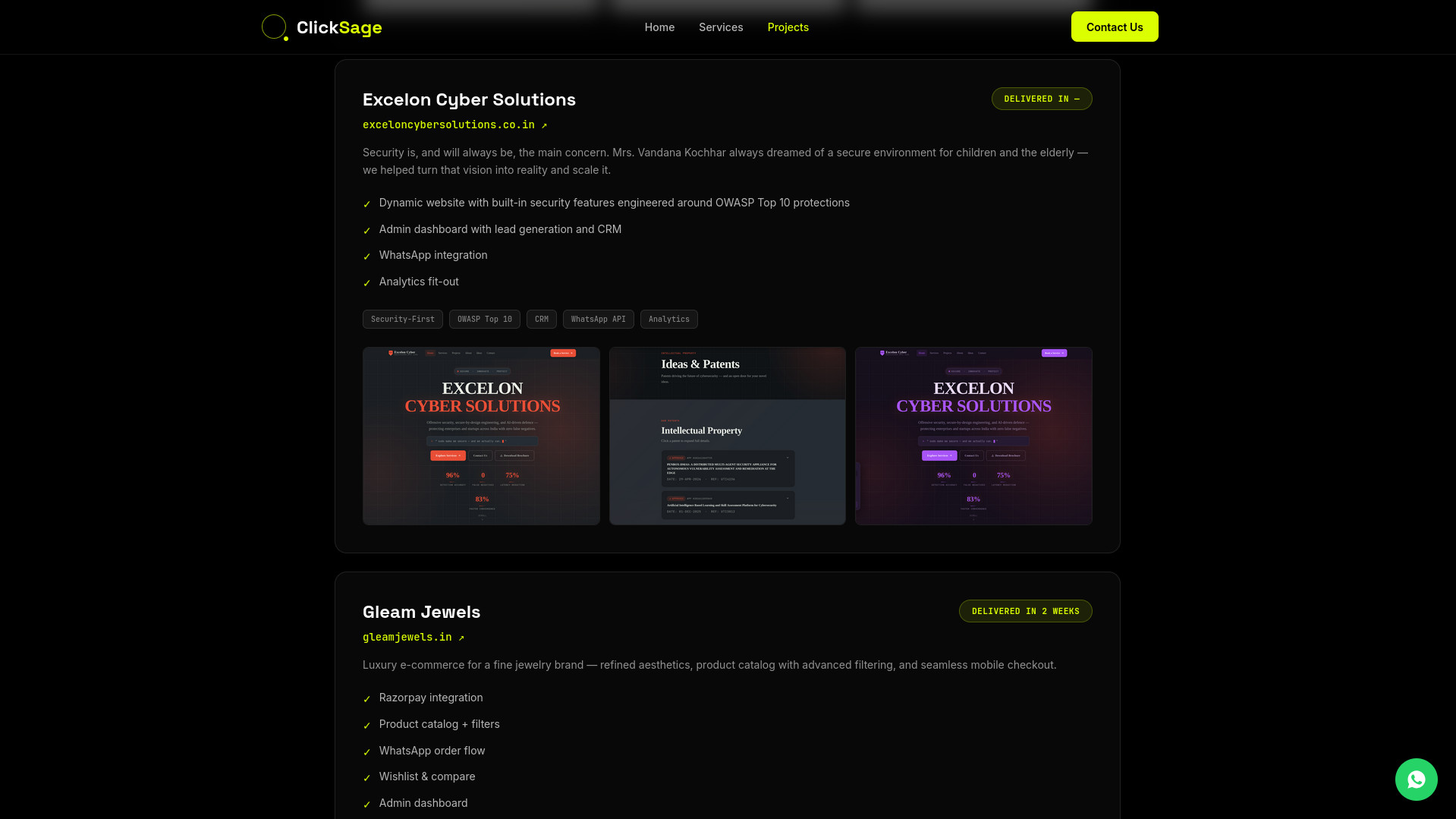The width and height of the screenshot is (1456, 819).
Task: Open the purple Excelon Cyber Solutions screenshot
Action: pos(973,436)
